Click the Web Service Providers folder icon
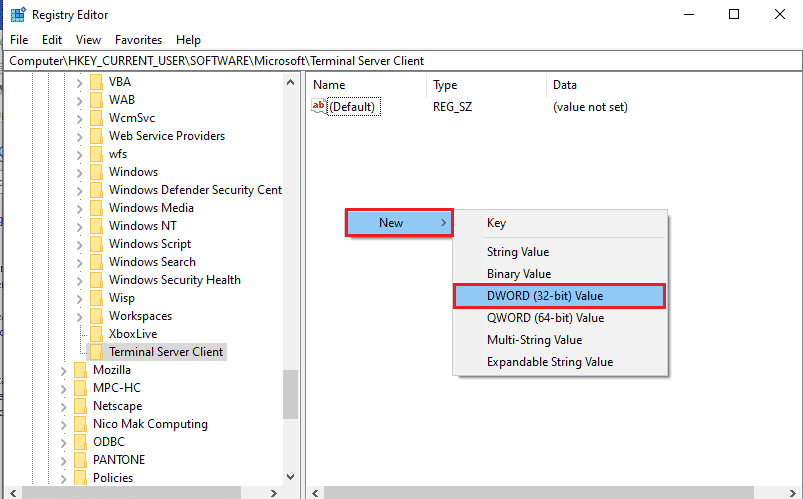The image size is (803, 499). [x=96, y=136]
